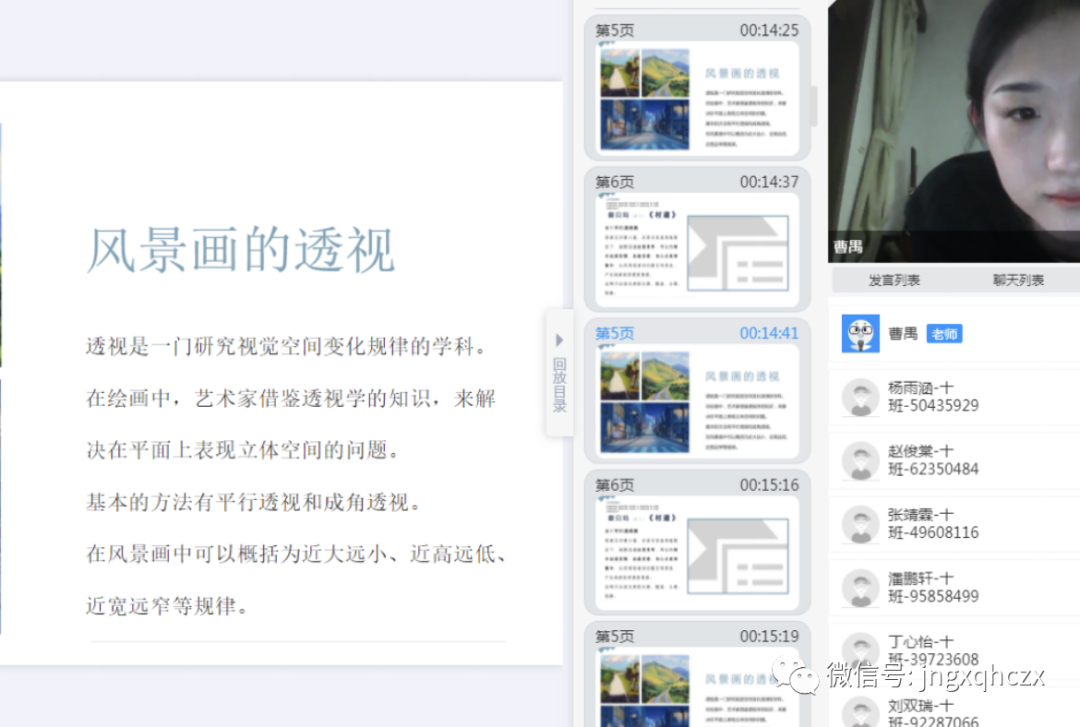Click avatar of 刘双瑞-十班-92287066

860,712
